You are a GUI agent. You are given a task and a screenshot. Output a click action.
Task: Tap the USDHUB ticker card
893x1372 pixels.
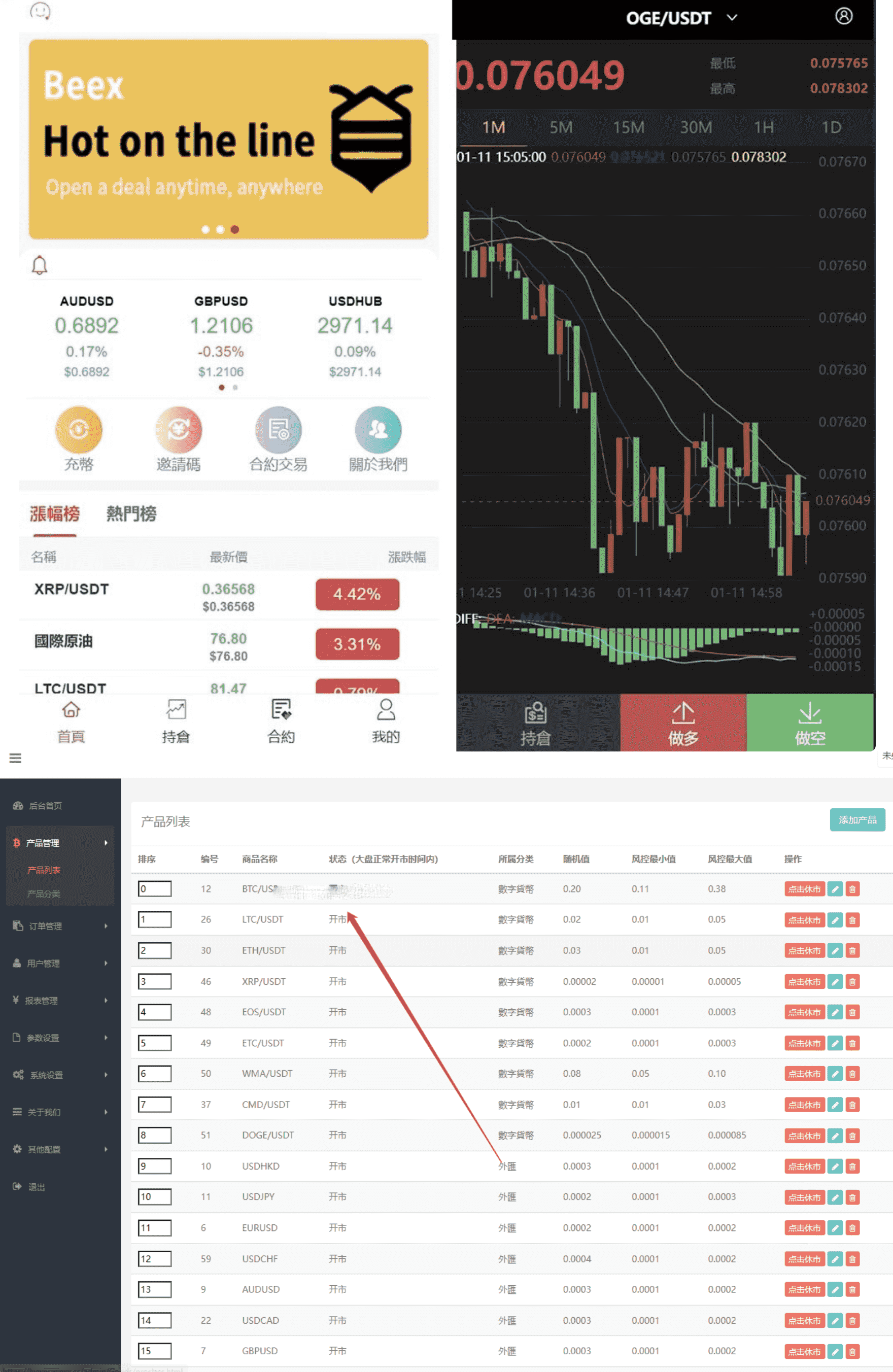pos(355,336)
